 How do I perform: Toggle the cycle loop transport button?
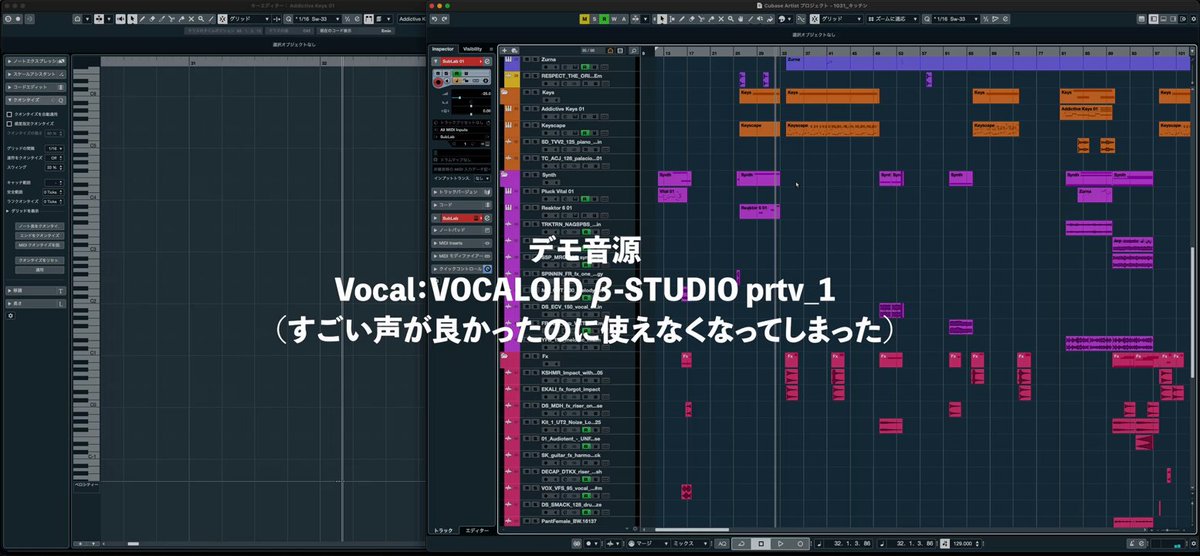[x=741, y=543]
